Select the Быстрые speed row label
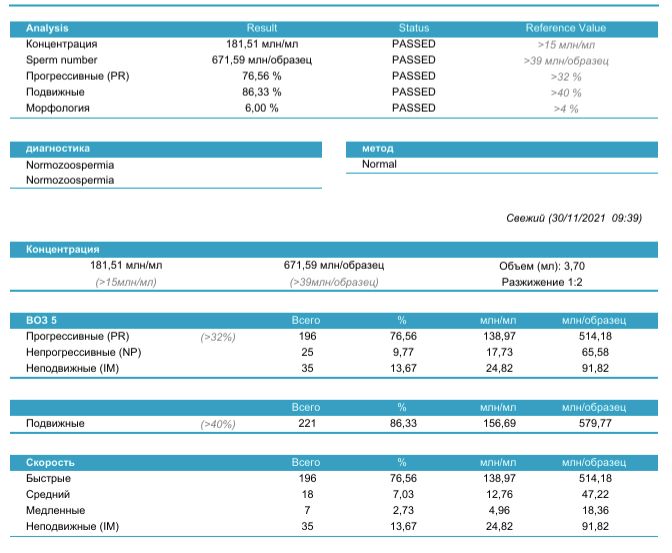Viewport: 672px width, 553px height. pos(48,478)
